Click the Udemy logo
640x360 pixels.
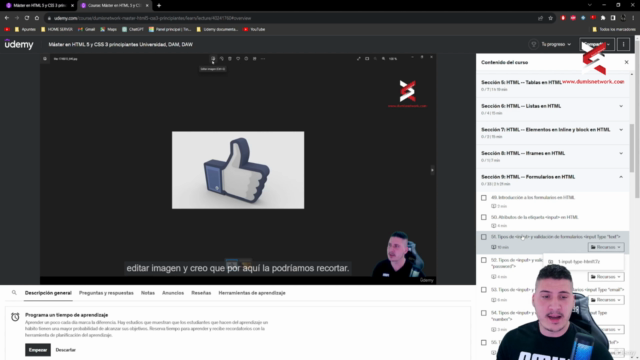click(x=19, y=44)
